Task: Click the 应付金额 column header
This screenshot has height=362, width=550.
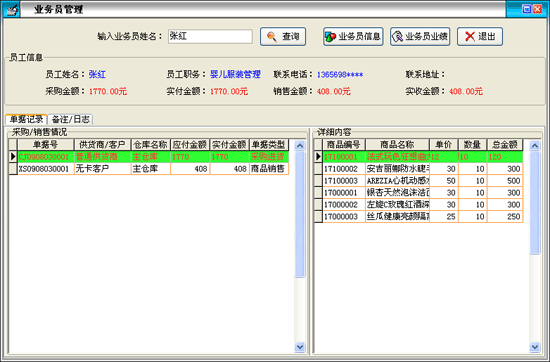Action: [190, 145]
